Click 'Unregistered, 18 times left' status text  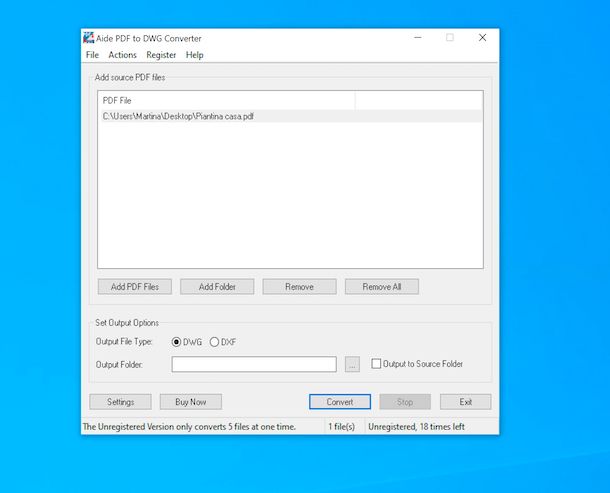(x=416, y=427)
